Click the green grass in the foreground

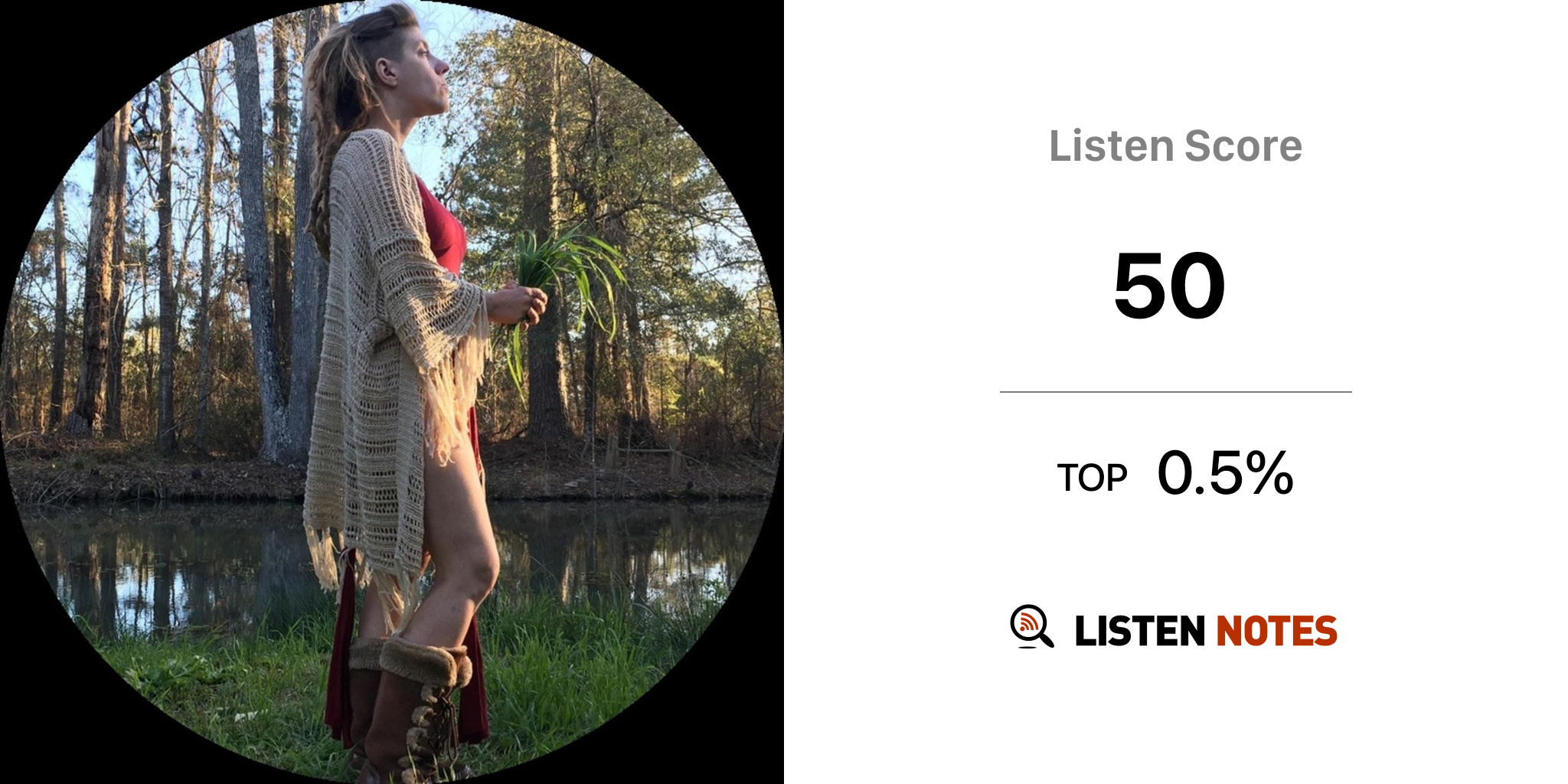pos(582,674)
